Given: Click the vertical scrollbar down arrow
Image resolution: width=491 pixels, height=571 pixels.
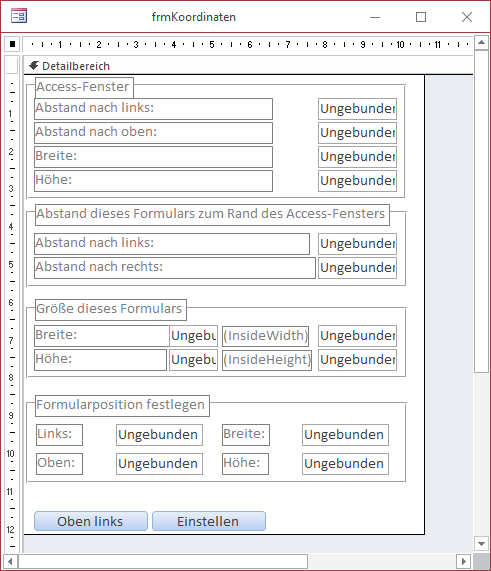Looking at the screenshot, I should (x=481, y=544).
